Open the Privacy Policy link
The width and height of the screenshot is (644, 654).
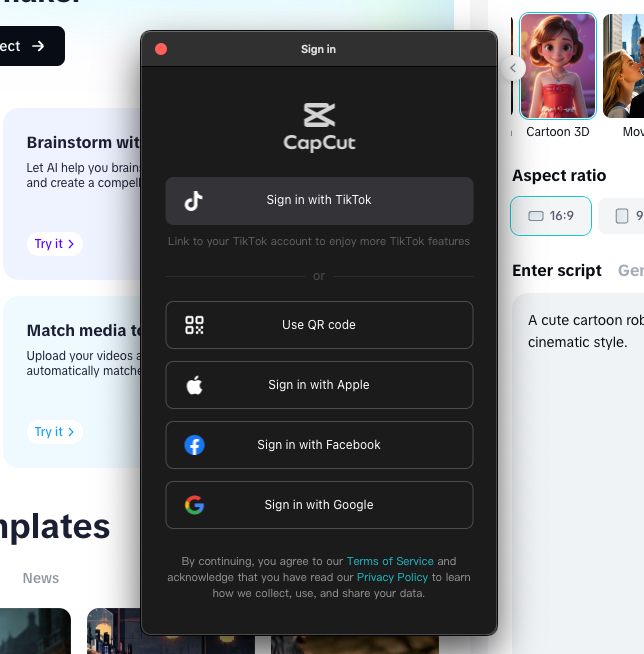392,577
